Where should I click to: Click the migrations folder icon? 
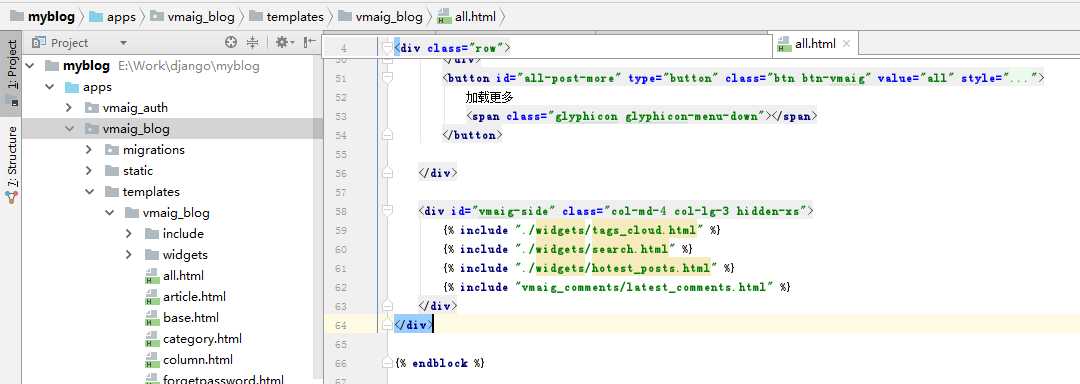pyautogui.click(x=112, y=150)
